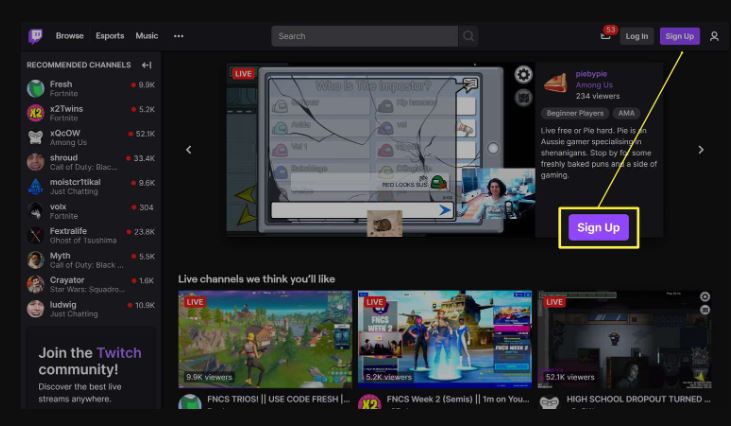Open Myth channel in sidebar
The width and height of the screenshot is (731, 426).
(90, 260)
